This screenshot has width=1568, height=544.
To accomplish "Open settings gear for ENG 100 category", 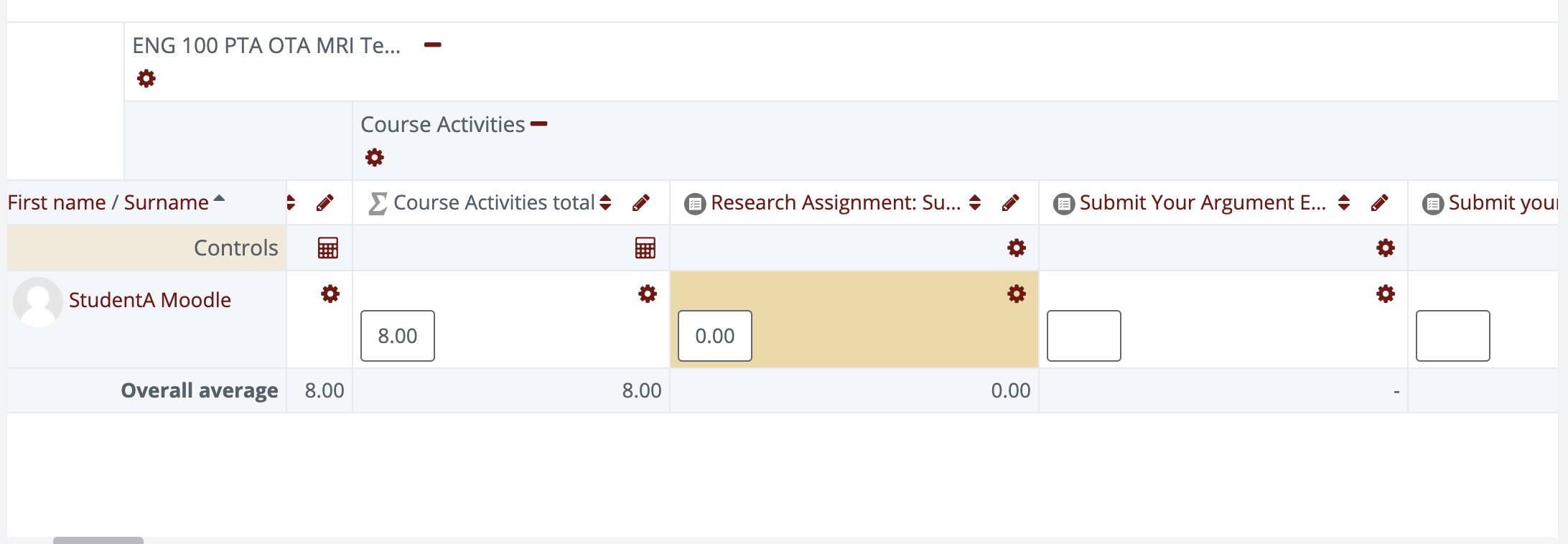I will coord(146,79).
